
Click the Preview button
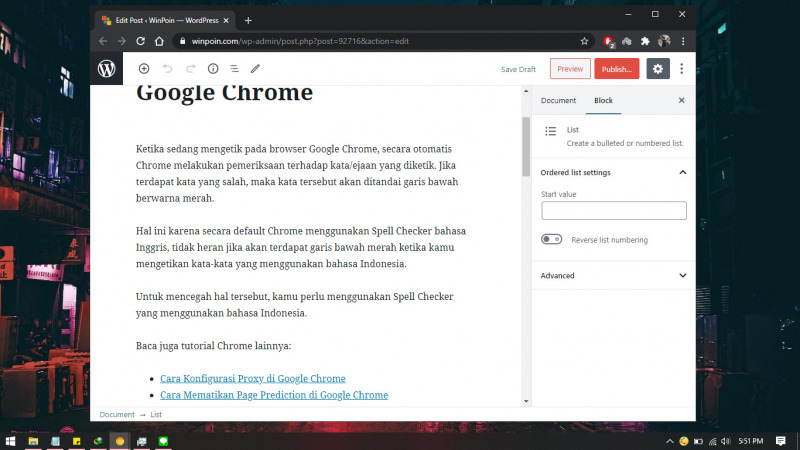click(x=570, y=69)
